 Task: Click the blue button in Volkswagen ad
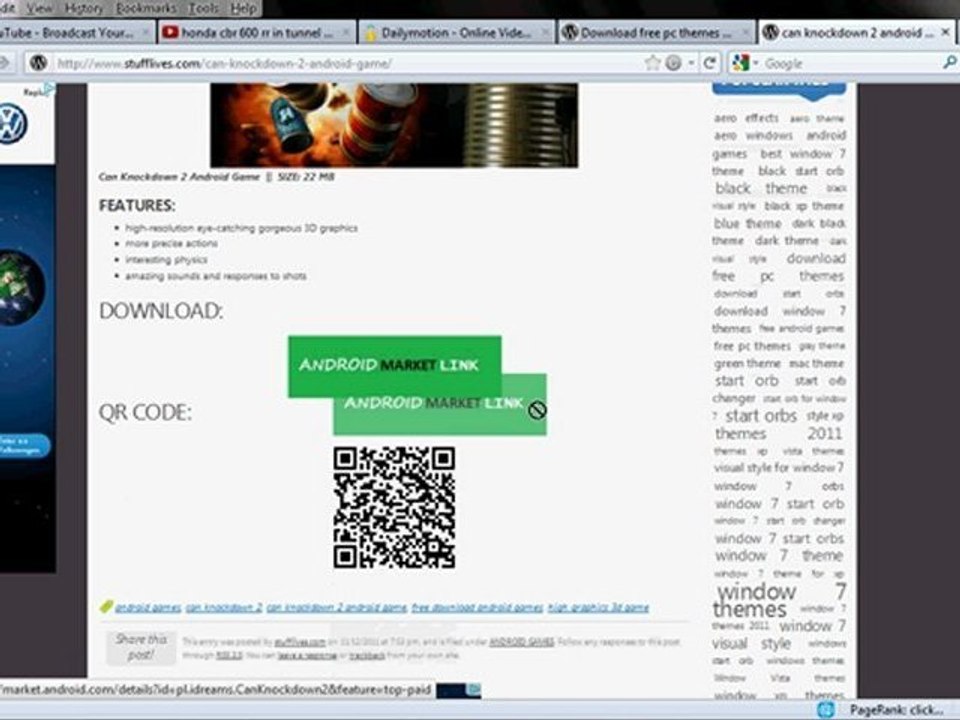[23, 445]
